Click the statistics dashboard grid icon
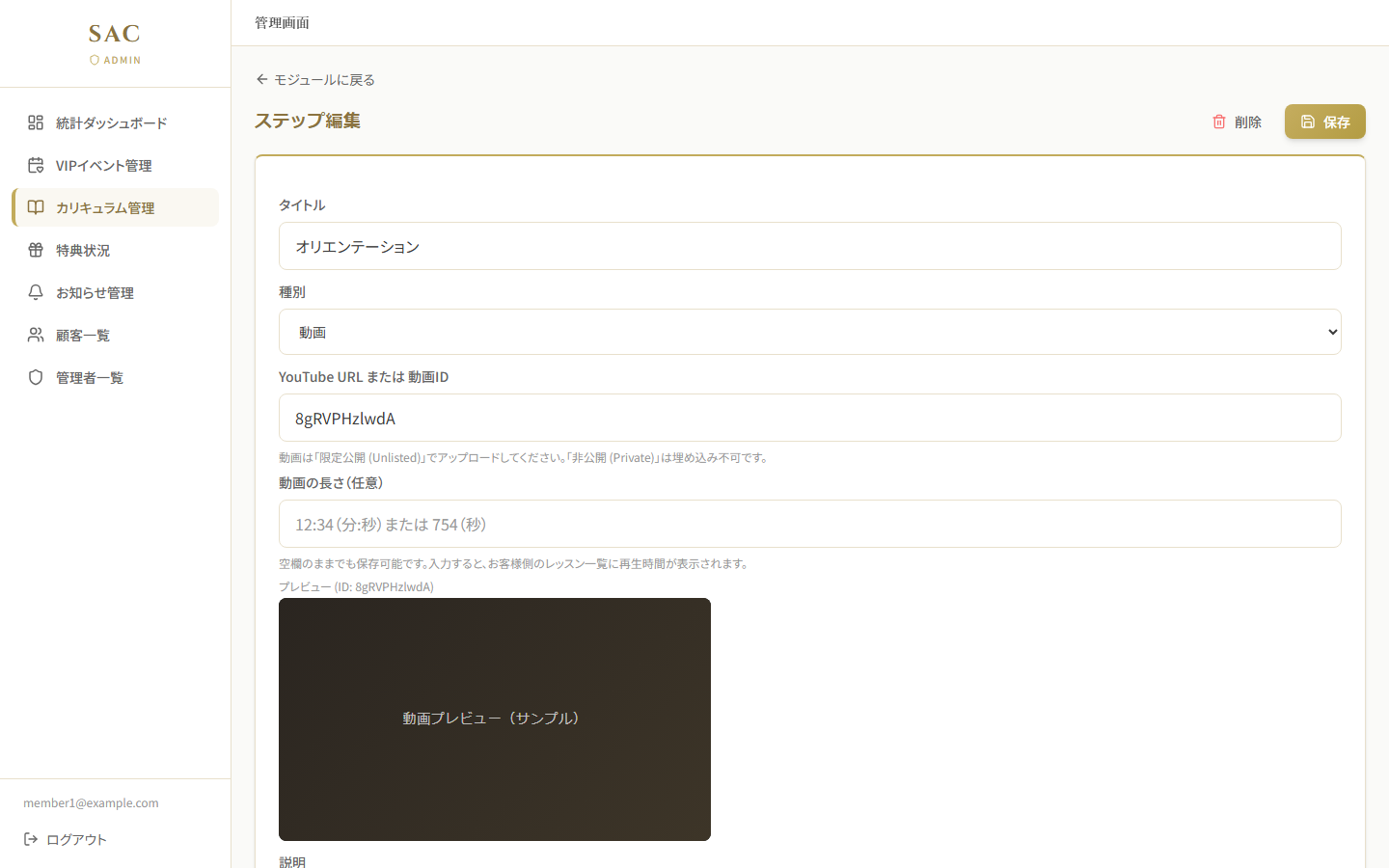Screen dimensions: 1389x868 (x=36, y=122)
